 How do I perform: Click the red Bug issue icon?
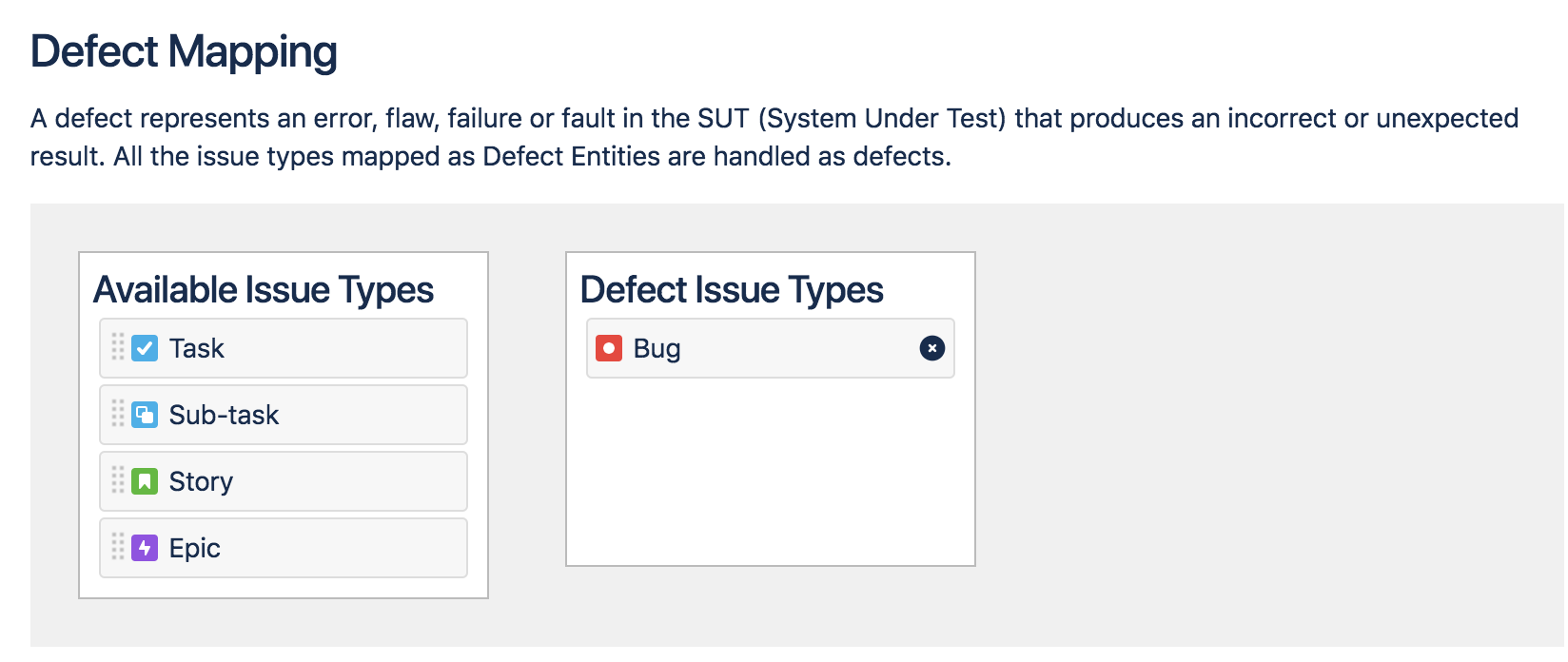pos(609,348)
